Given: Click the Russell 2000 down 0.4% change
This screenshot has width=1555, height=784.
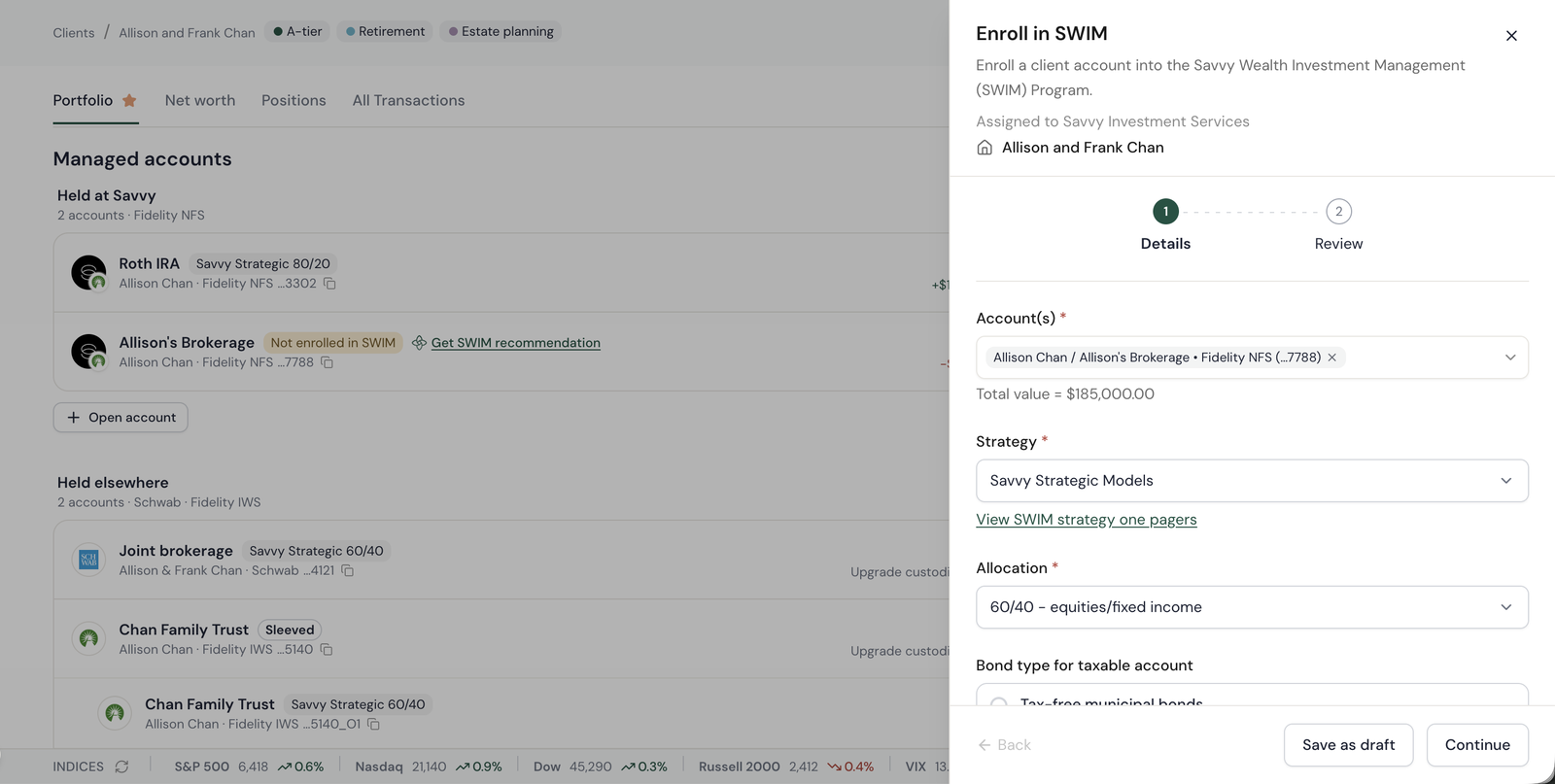Looking at the screenshot, I should point(850,767).
